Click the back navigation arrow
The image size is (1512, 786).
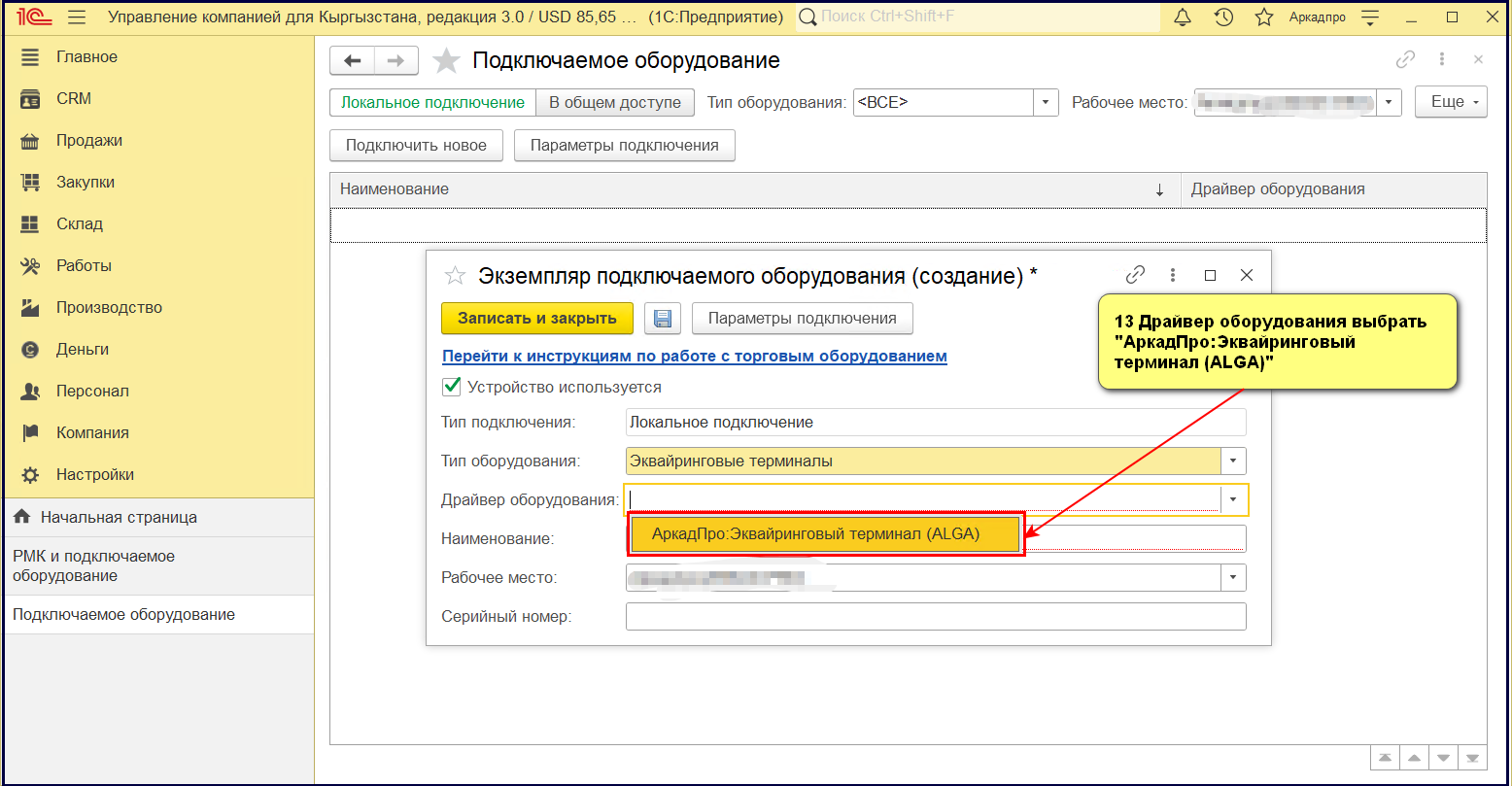(353, 60)
